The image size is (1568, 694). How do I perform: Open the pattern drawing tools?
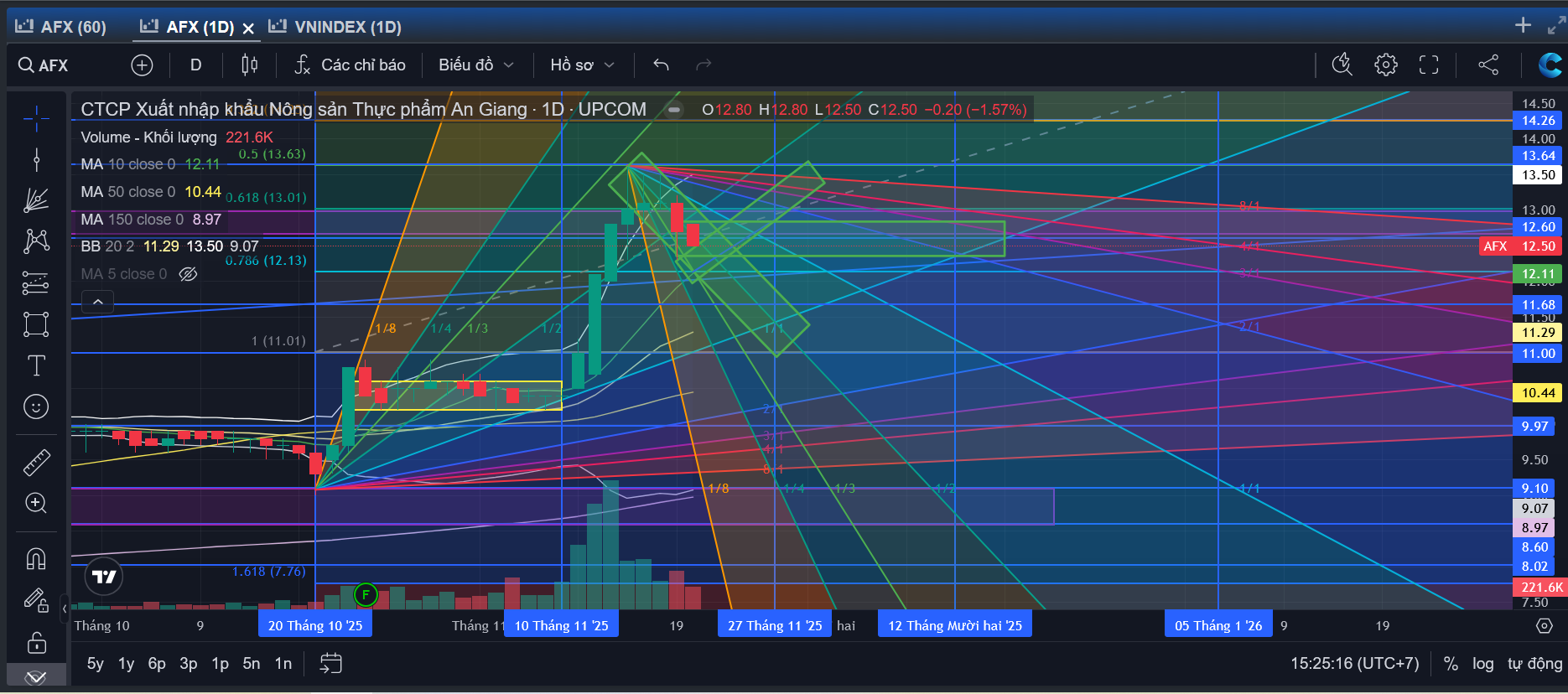(36, 241)
